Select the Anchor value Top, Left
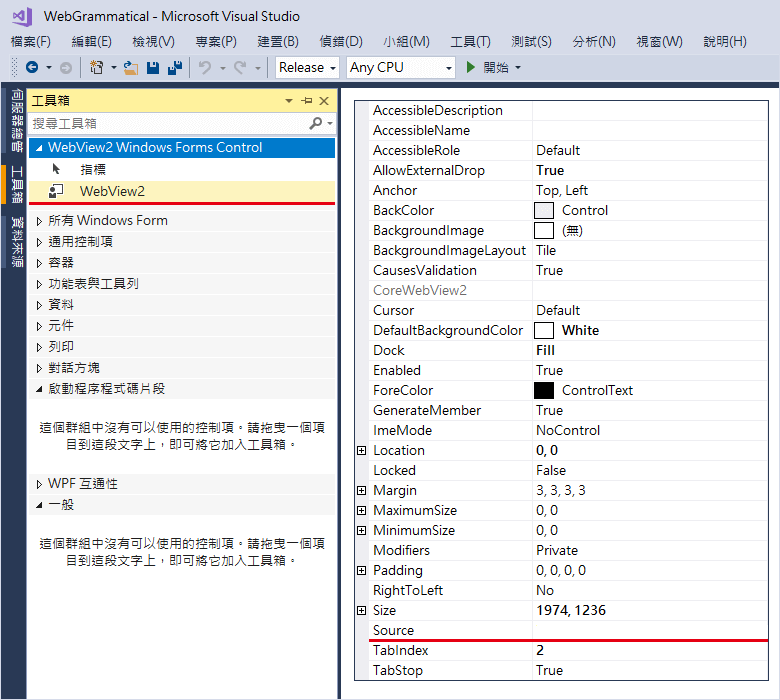 (x=562, y=190)
